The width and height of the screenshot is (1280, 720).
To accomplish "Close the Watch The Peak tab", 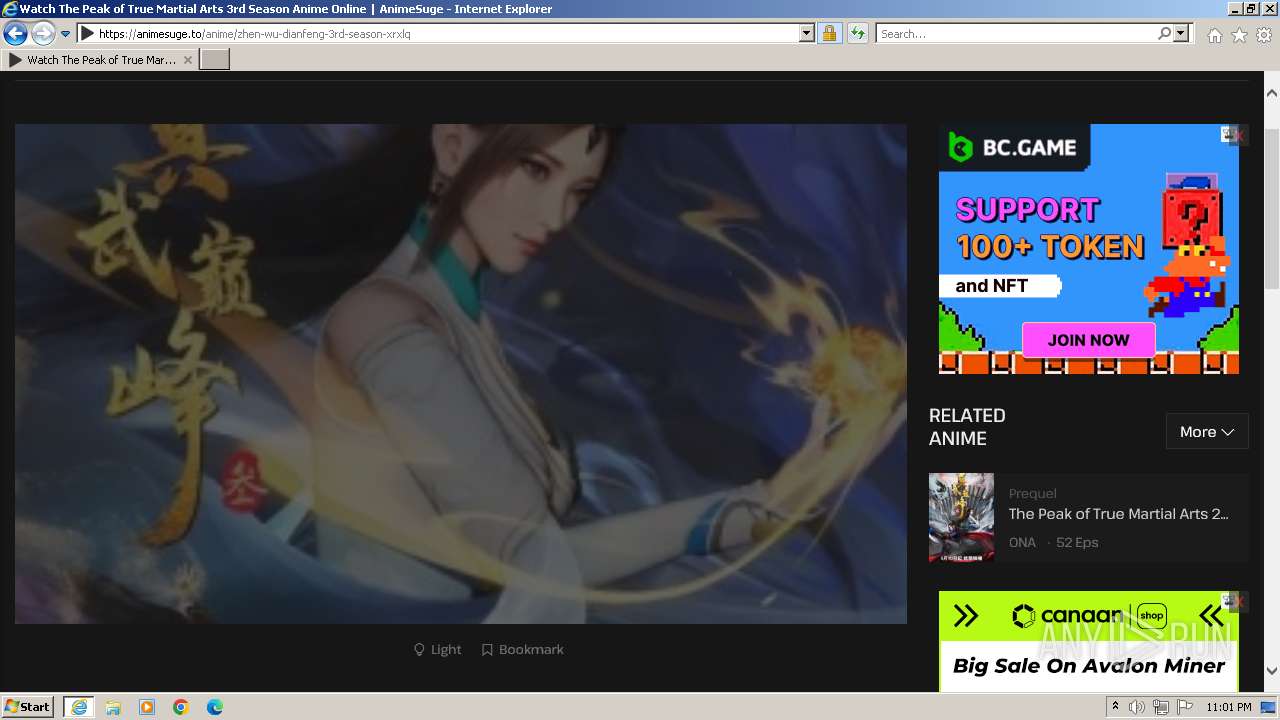I will point(188,60).
